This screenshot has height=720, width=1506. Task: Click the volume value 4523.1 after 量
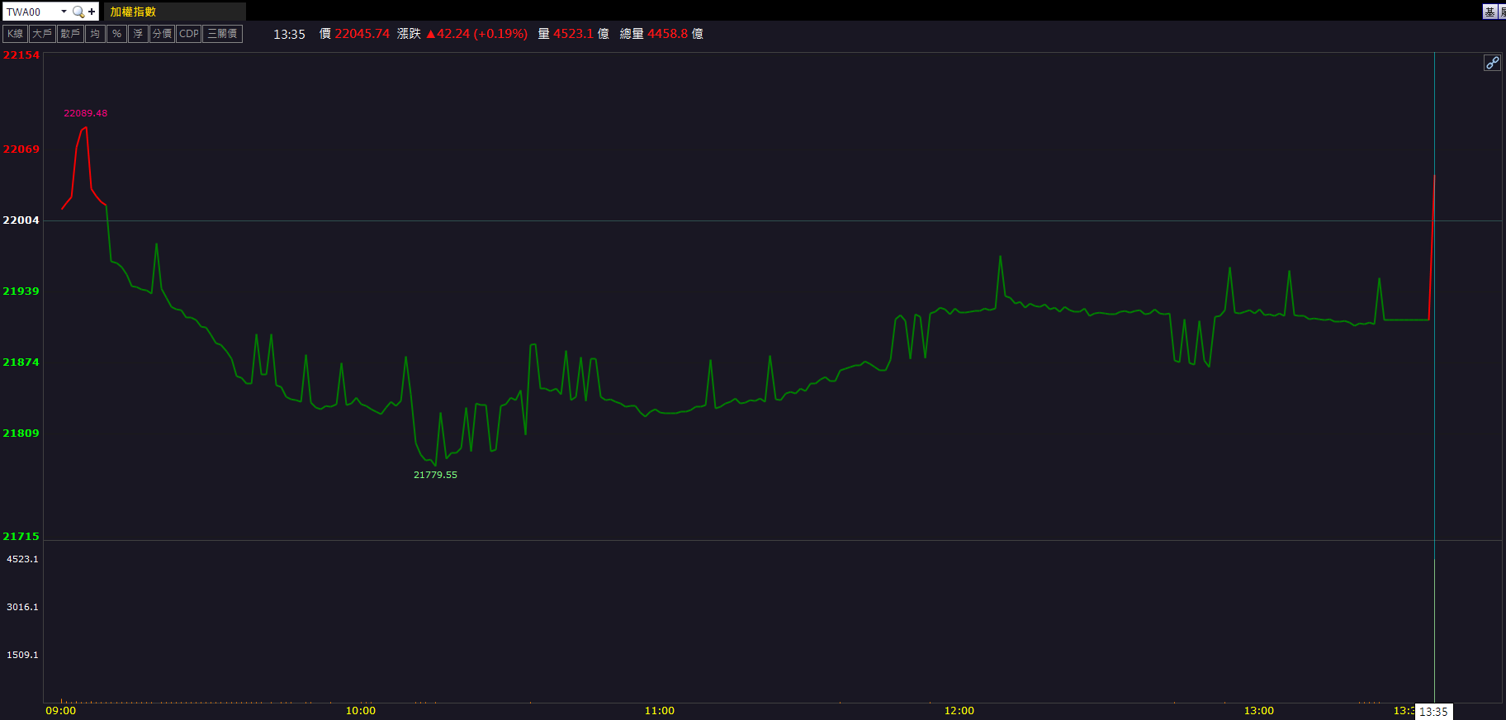tap(573, 34)
